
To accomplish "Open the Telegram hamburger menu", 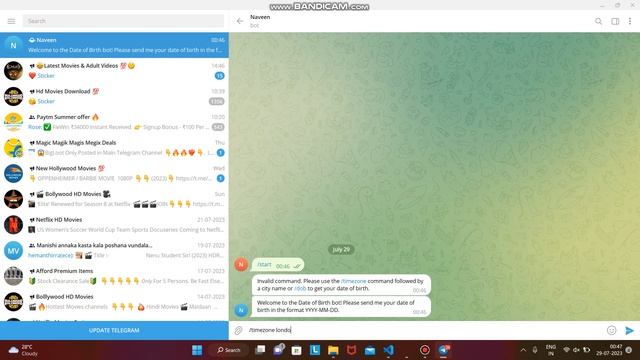I will click(11, 21).
